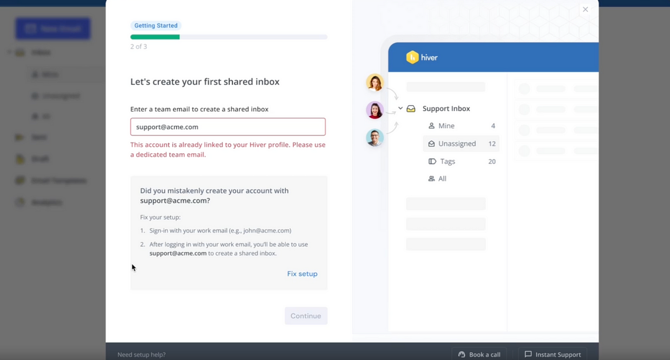Click the Instant Support chat bubble icon
Viewport: 670px width, 360px height.
pyautogui.click(x=528, y=354)
